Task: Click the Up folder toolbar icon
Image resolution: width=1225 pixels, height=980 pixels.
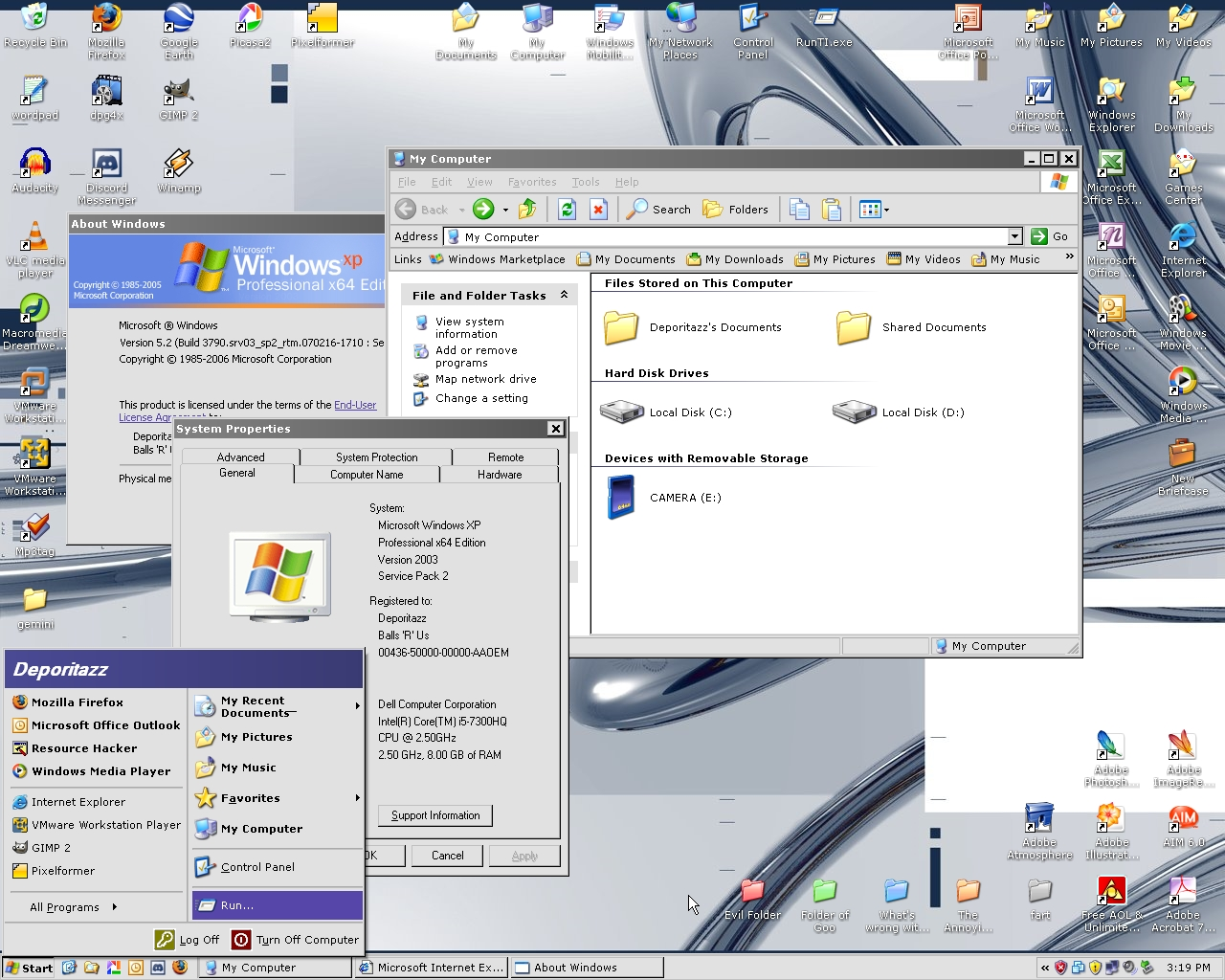Action: click(527, 210)
